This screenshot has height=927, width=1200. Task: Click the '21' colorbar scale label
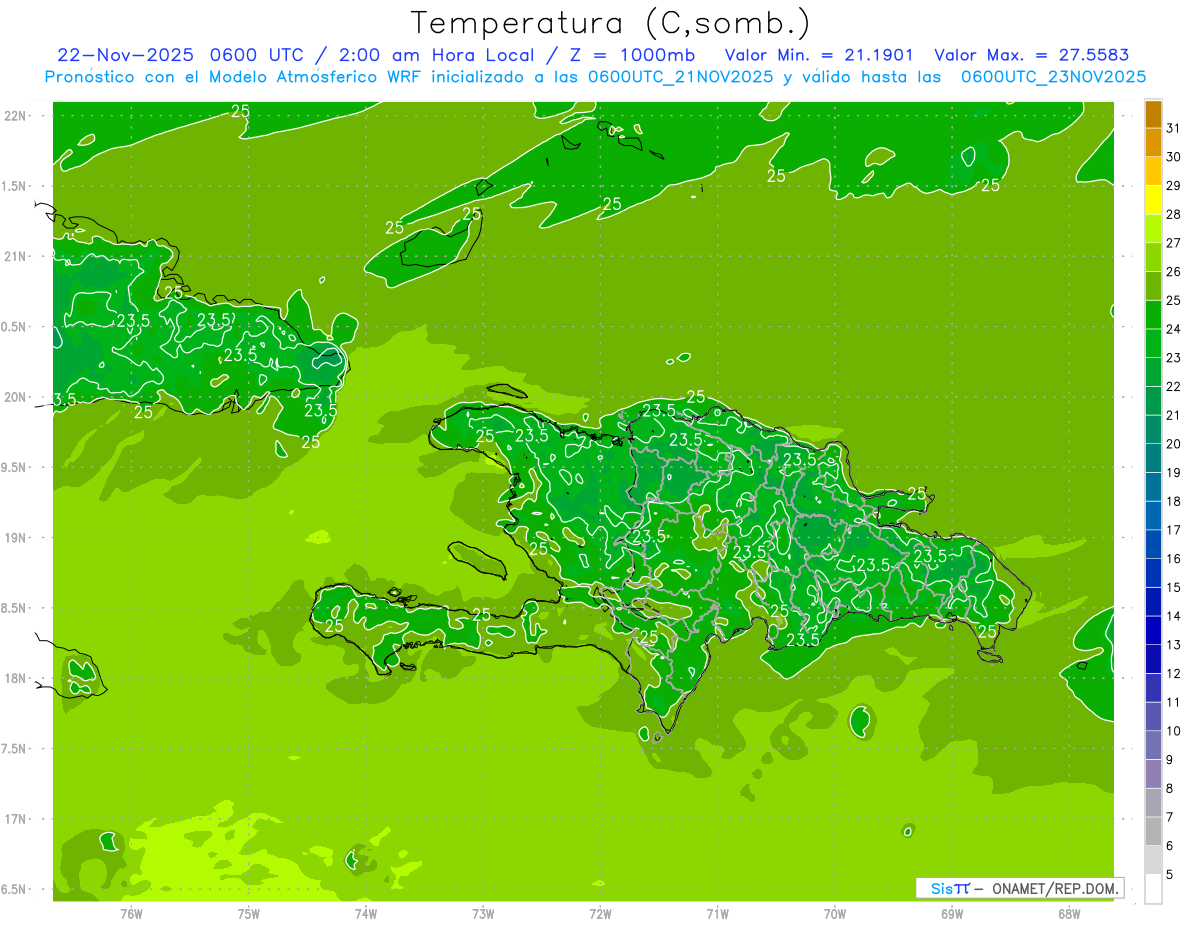tap(1174, 415)
